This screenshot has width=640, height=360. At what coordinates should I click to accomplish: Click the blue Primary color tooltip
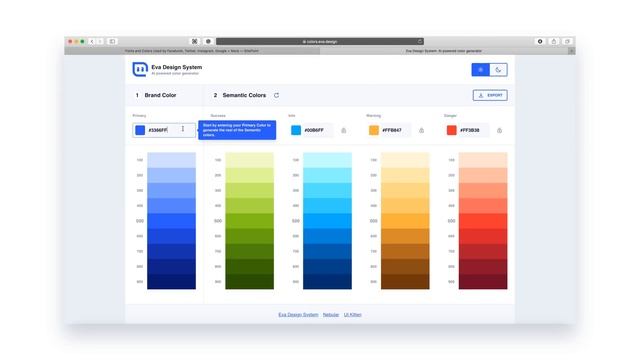point(237,130)
